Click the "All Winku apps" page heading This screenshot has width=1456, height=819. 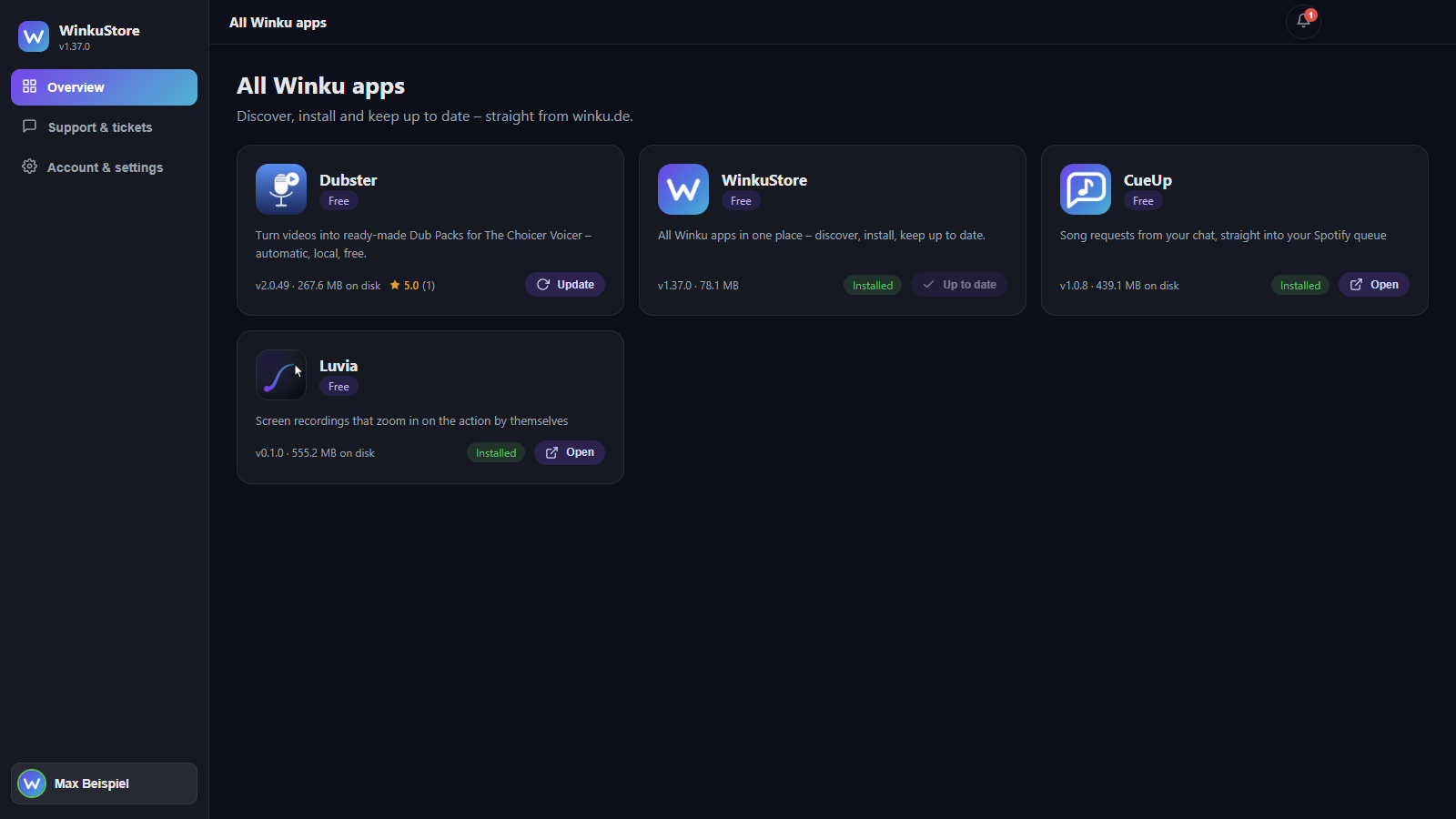point(320,86)
